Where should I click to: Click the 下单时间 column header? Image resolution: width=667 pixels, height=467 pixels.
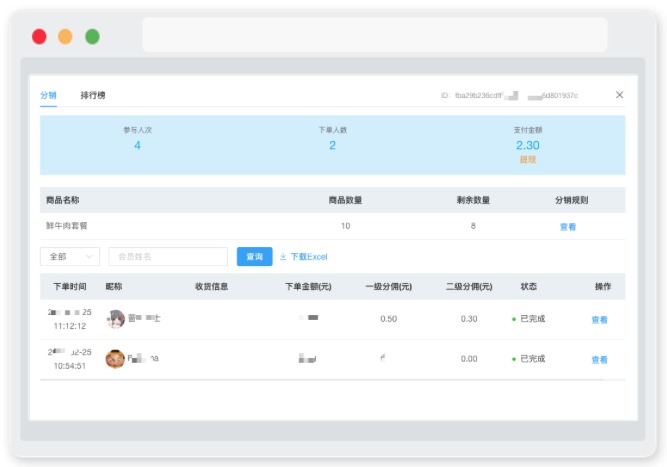tap(70, 287)
